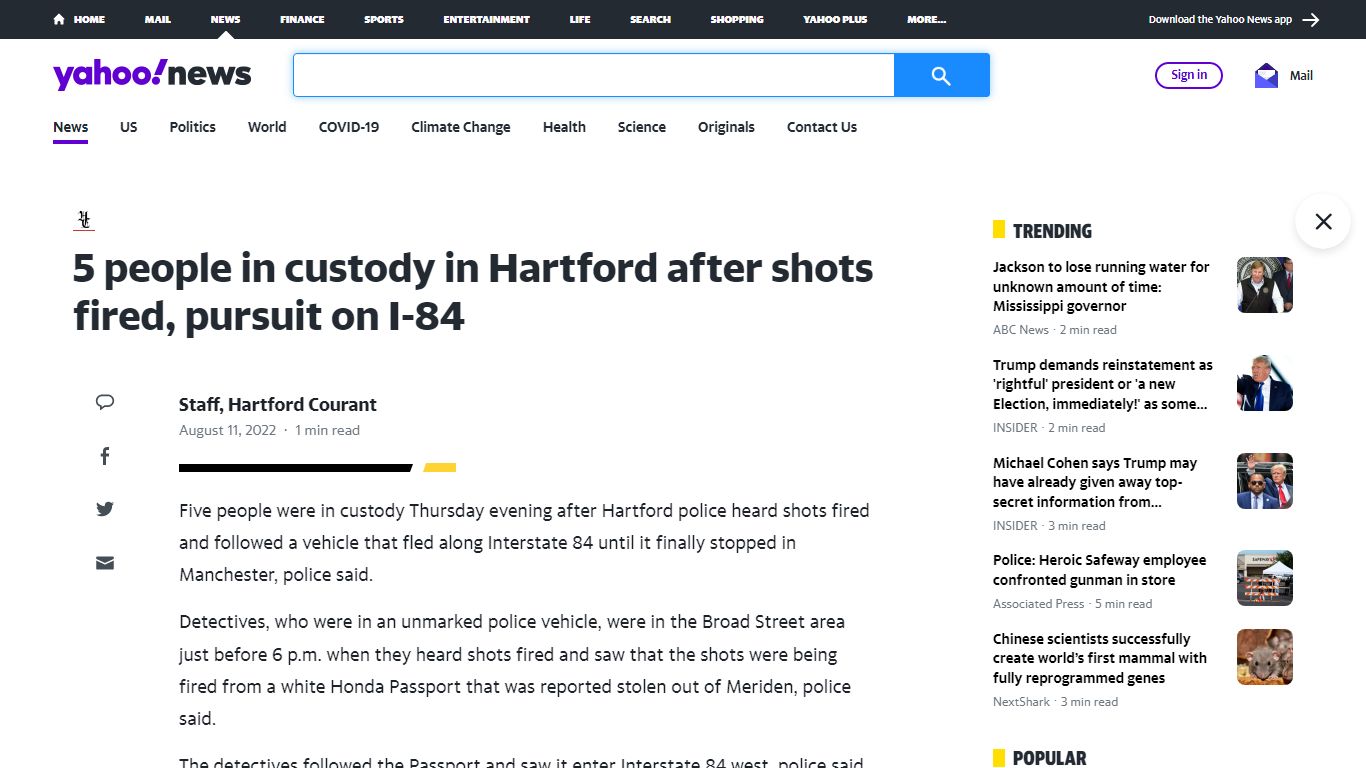Open ENTERTAINMENT in top navigation
Viewport: 1366px width, 768px height.
[x=487, y=19]
